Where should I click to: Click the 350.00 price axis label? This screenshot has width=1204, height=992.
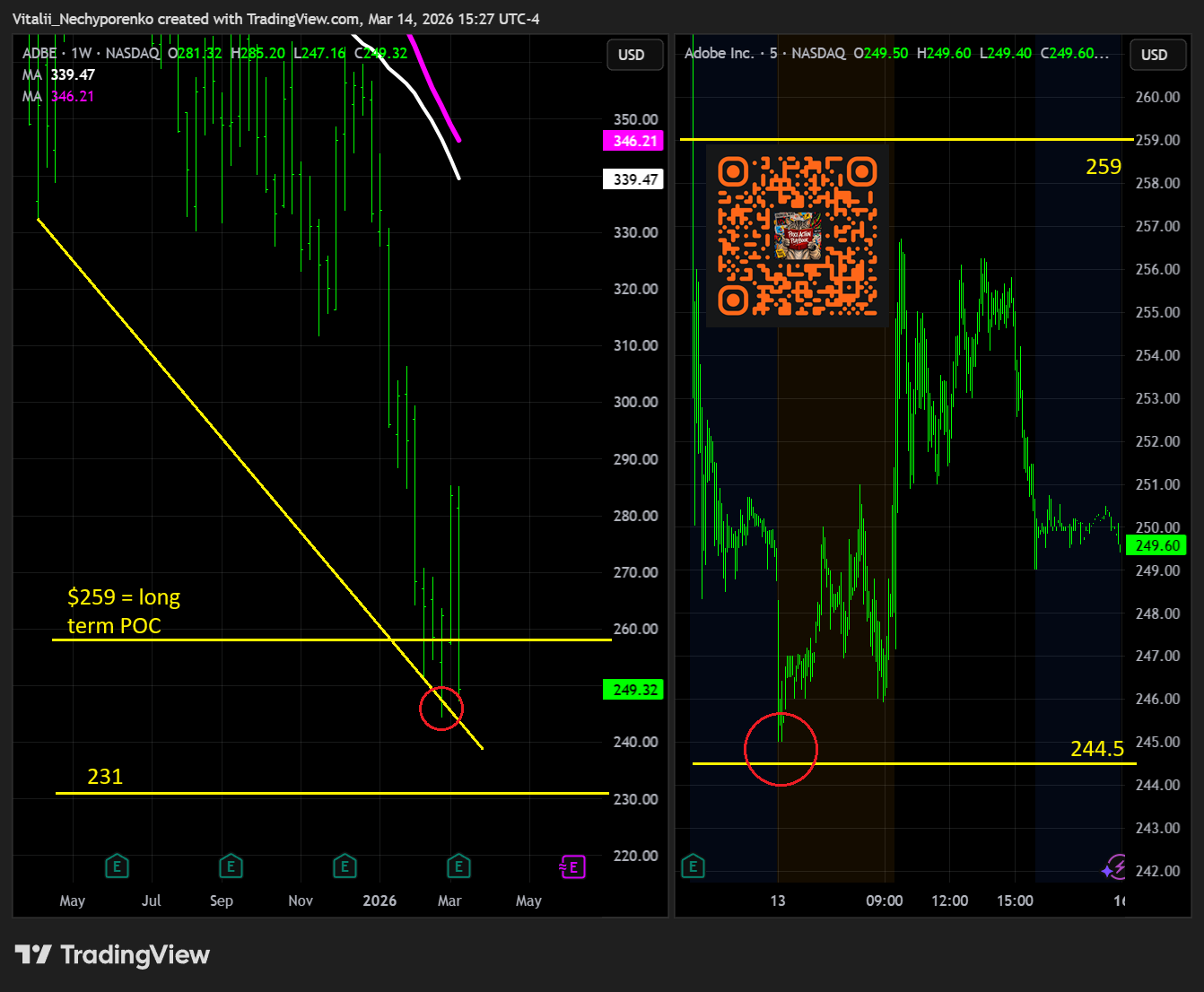(x=635, y=119)
